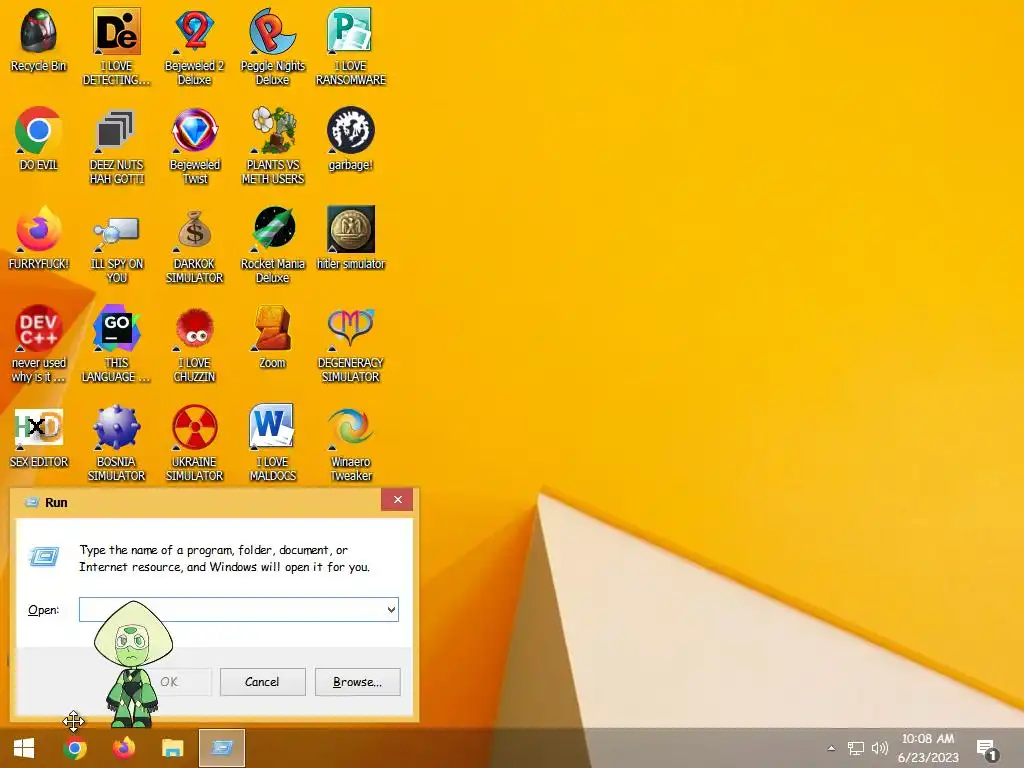Viewport: 1024px width, 768px height.
Task: Close the Run dialog with X
Action: pyautogui.click(x=397, y=500)
